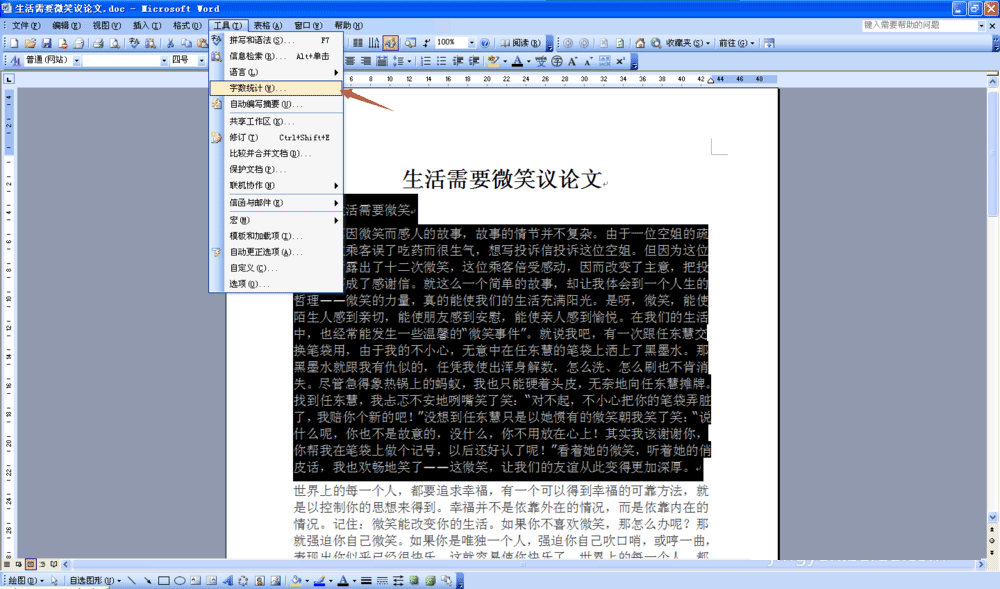
Task: Click the web Home icon in the toolbar
Action: click(640, 43)
